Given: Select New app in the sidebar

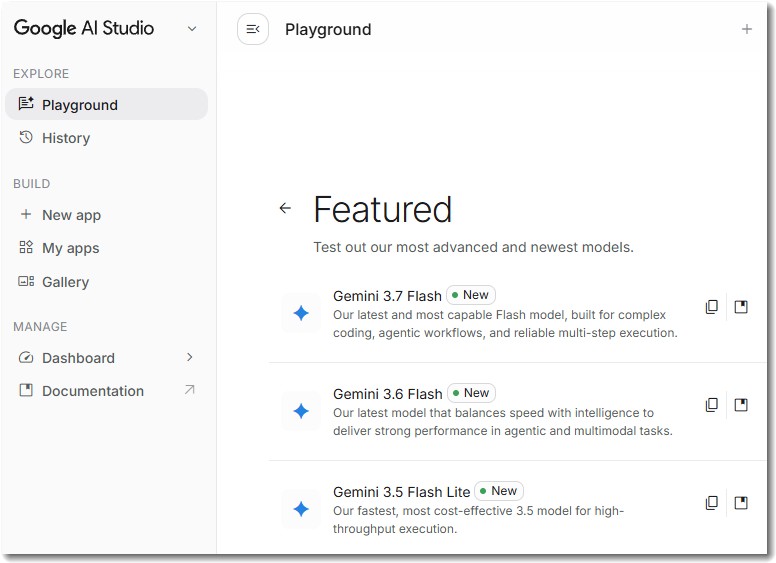Looking at the screenshot, I should 106,215.
